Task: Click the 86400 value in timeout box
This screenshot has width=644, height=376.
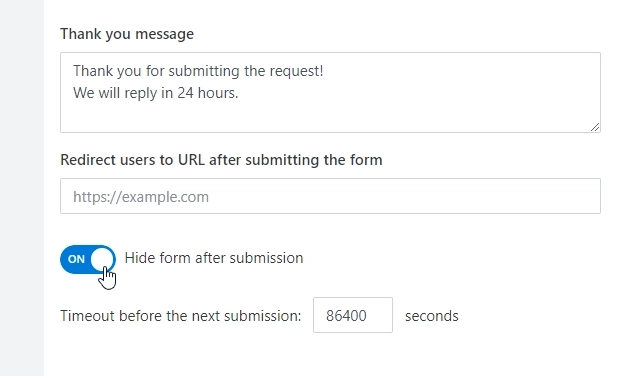Action: click(x=346, y=316)
